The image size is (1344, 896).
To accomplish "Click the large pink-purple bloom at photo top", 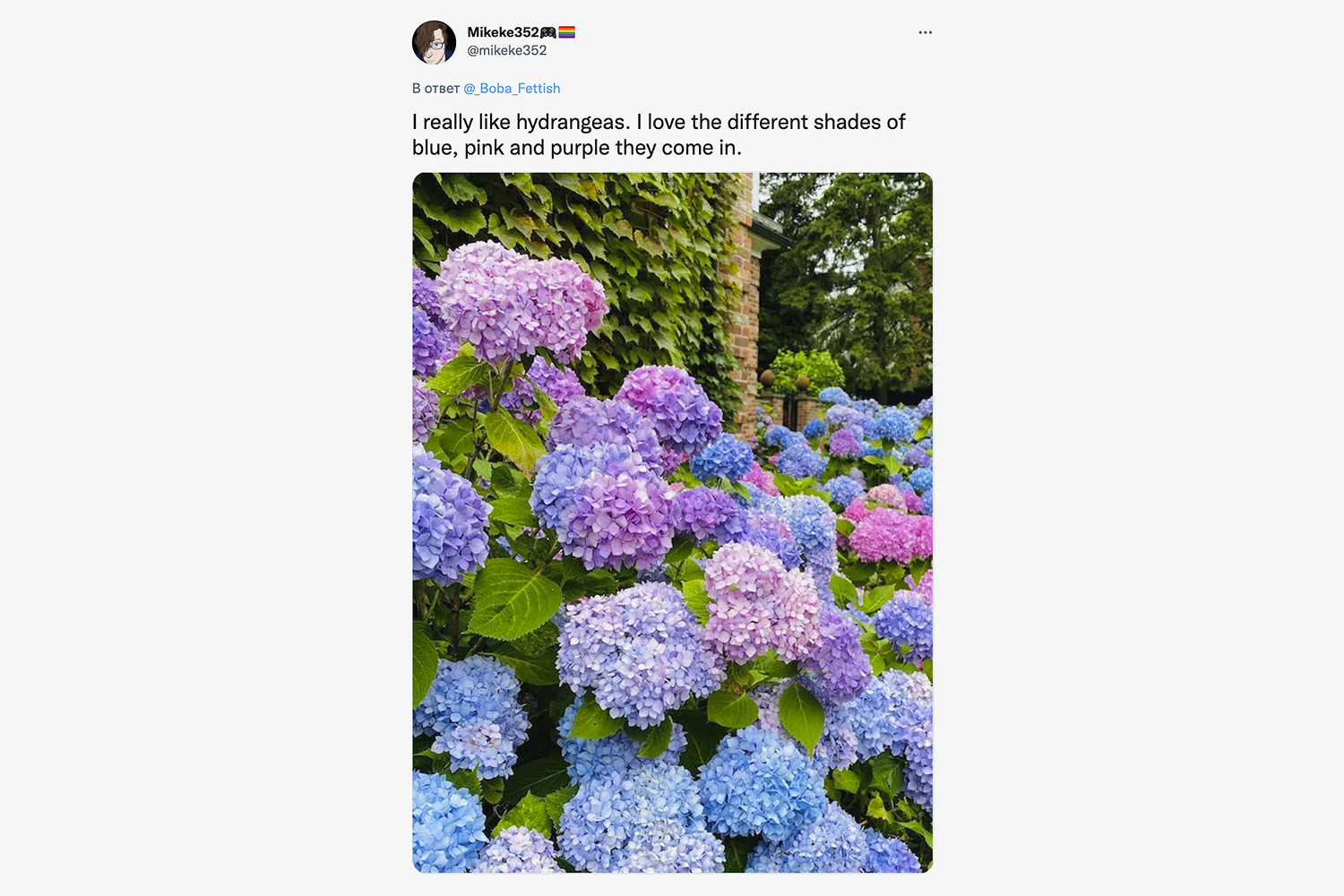I will coord(520,300).
